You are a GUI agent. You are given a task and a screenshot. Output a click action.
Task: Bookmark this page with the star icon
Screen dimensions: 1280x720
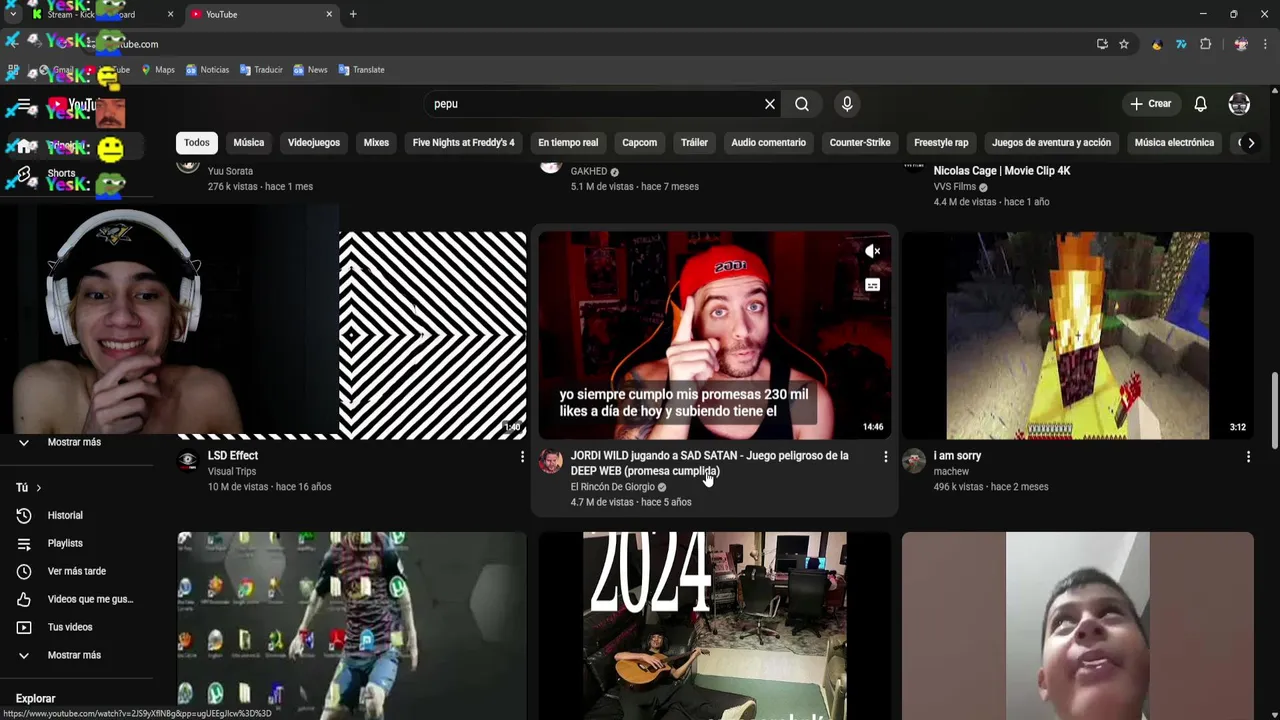coord(1124,44)
